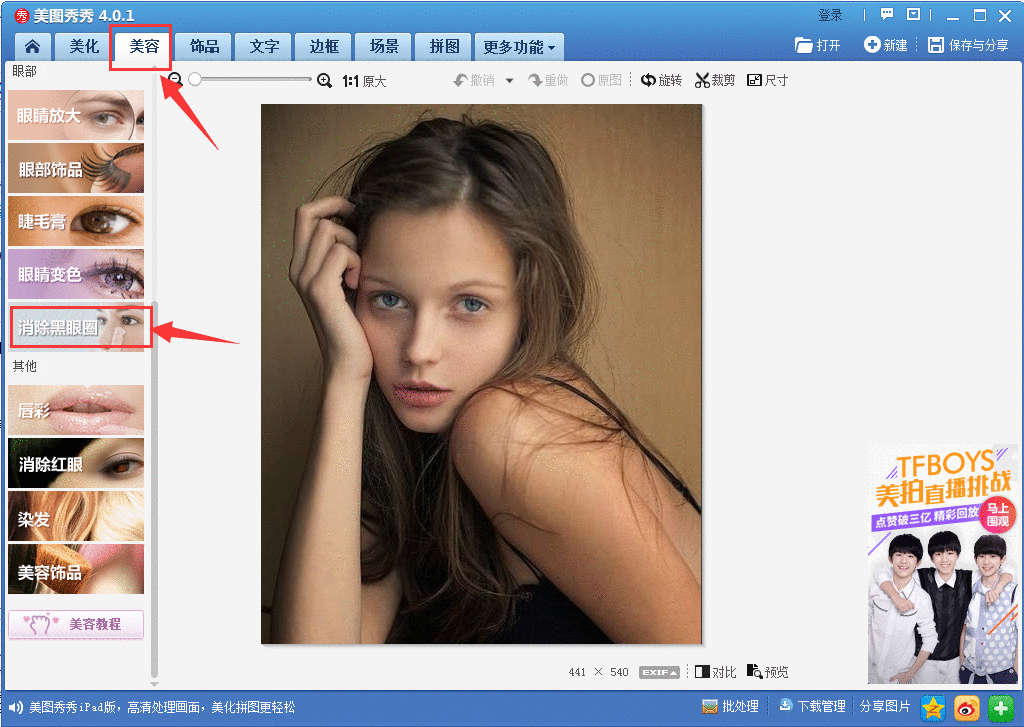The width and height of the screenshot is (1024, 727).
Task: Share to Weibo via red icon
Action: pos(965,706)
